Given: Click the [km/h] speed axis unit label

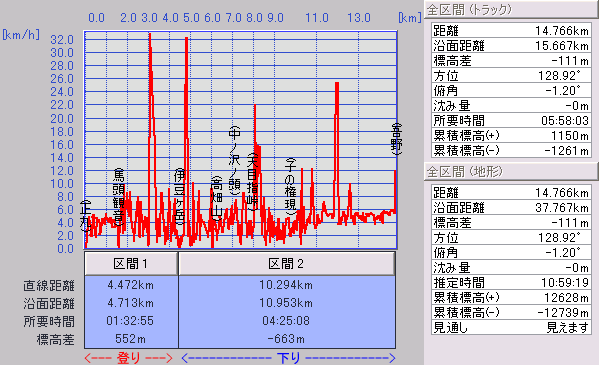Looking at the screenshot, I should (21, 35).
